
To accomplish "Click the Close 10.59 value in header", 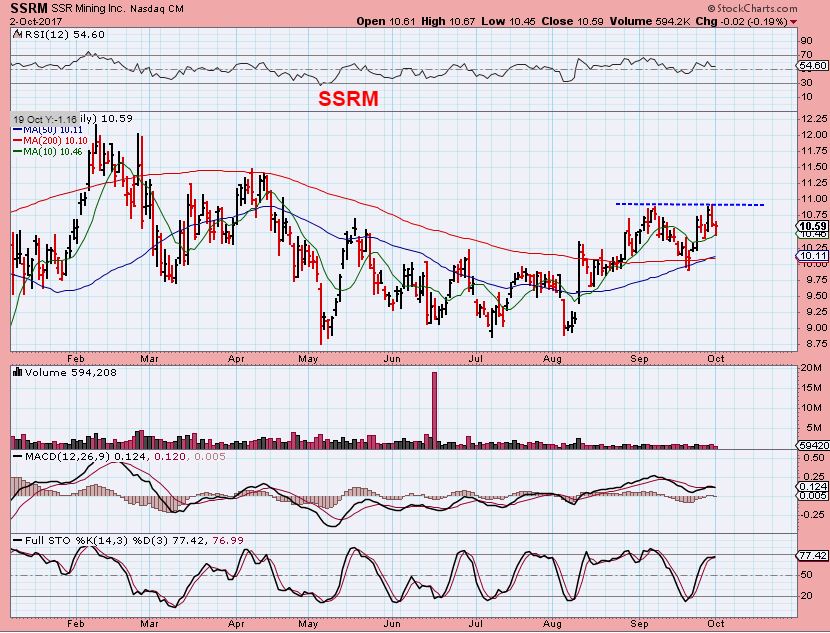I will coord(573,21).
